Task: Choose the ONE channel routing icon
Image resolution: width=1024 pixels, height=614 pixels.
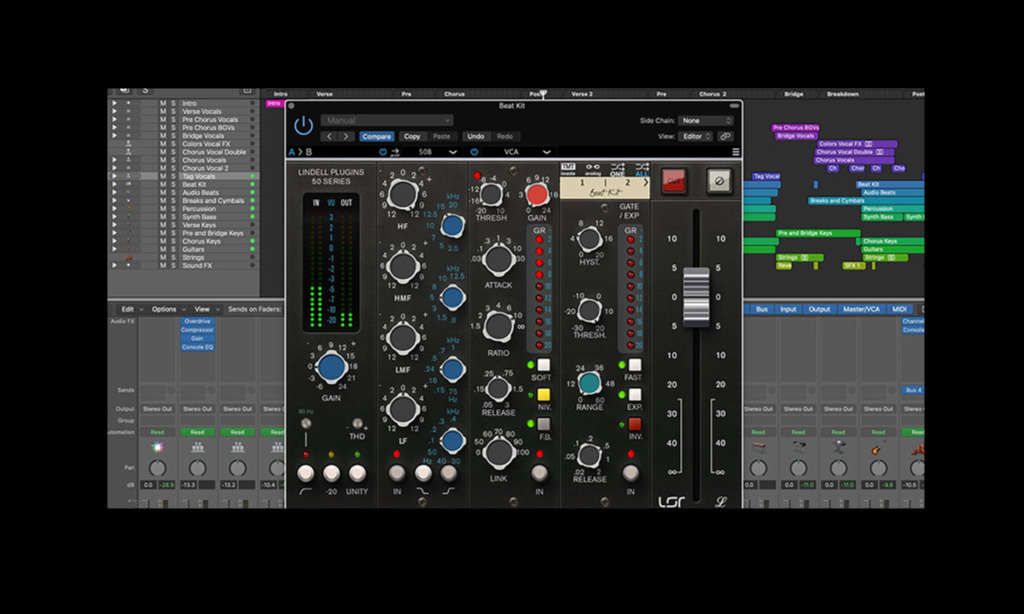Action: (617, 169)
